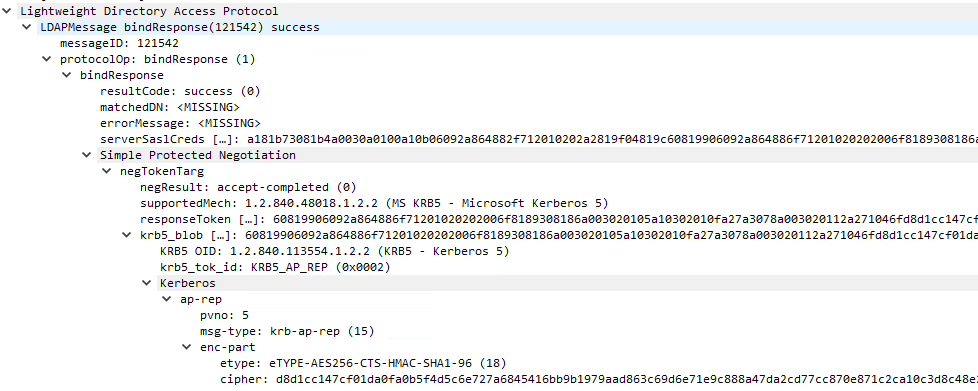Select krb5_tok_id: KRB5_AP_REP row

(275, 268)
